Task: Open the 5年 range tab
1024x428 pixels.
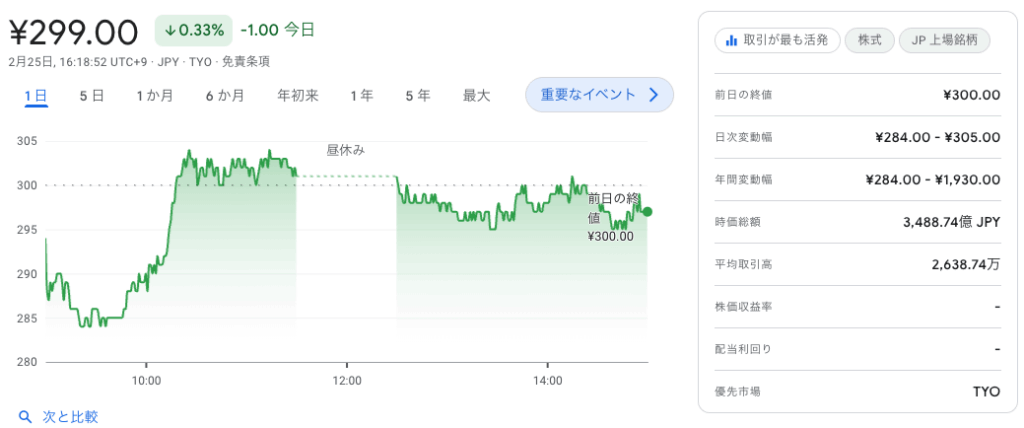Action: (x=418, y=96)
